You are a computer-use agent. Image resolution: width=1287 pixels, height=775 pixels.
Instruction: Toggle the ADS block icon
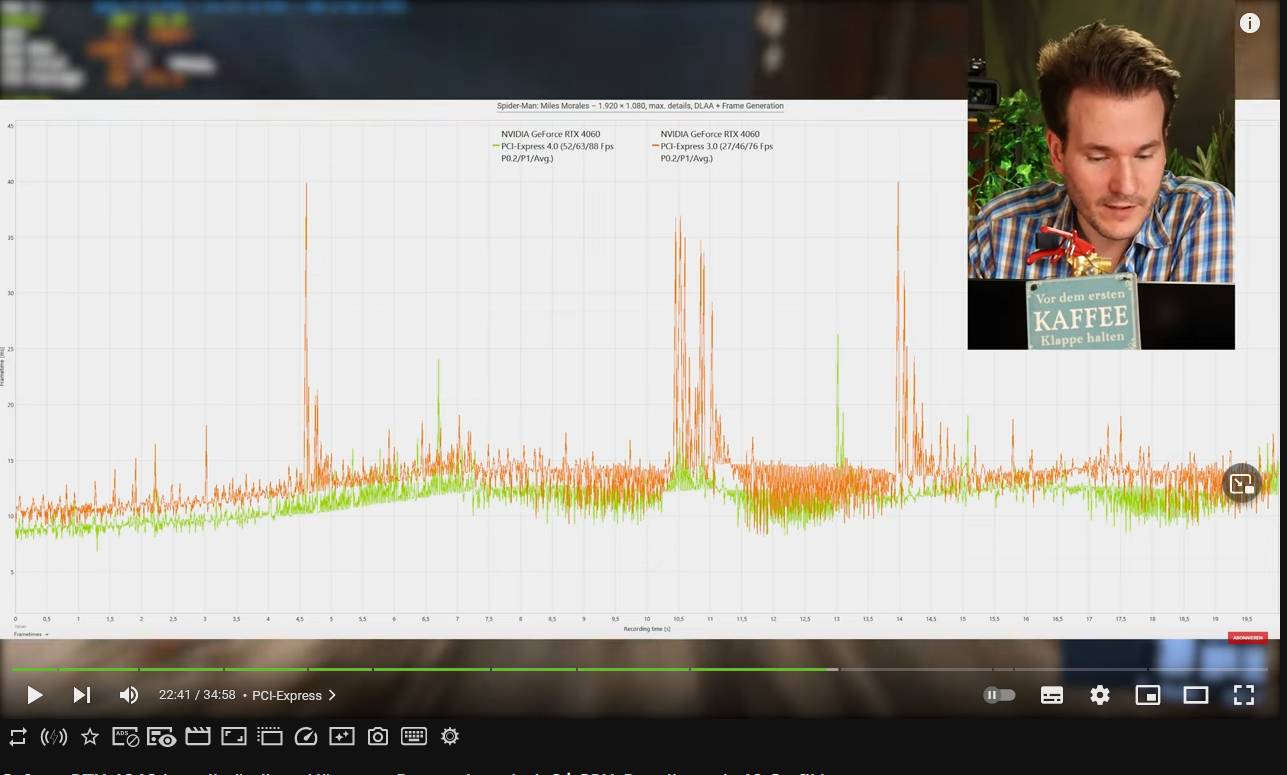click(x=125, y=737)
